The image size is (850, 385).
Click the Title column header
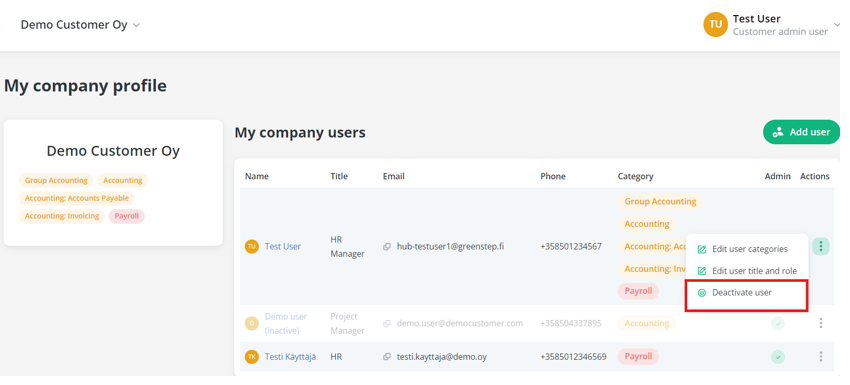pyautogui.click(x=339, y=176)
